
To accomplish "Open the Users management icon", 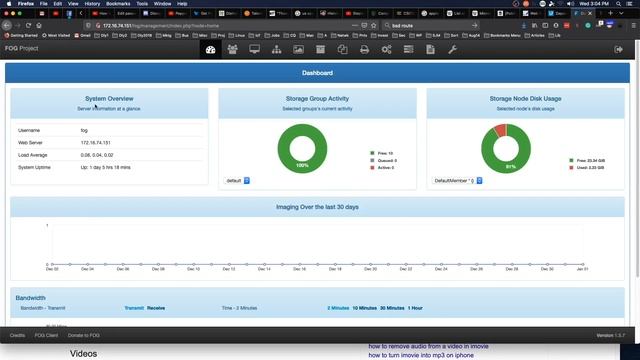I will click(x=233, y=49).
